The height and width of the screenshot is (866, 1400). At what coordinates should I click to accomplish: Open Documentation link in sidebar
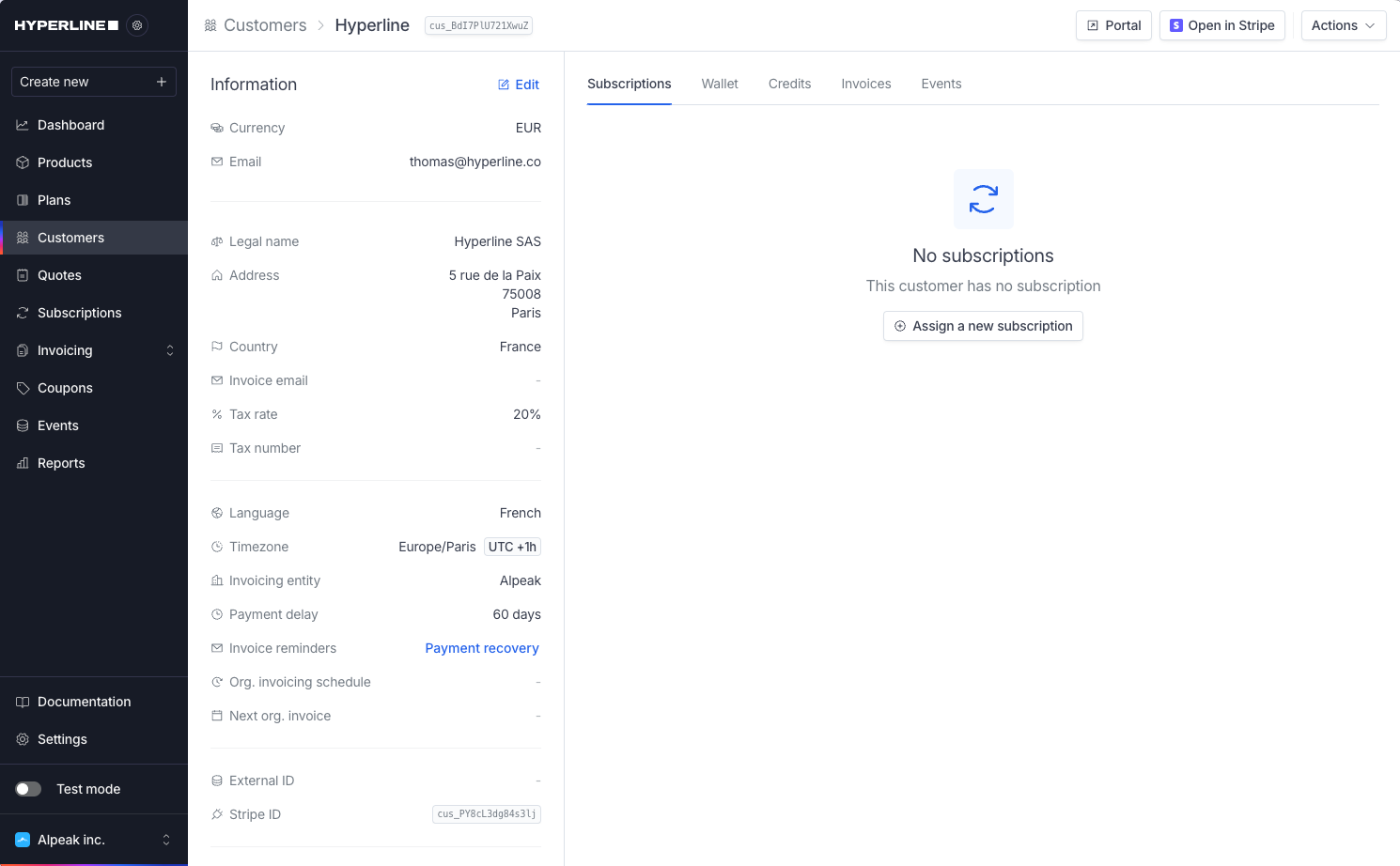(94, 702)
